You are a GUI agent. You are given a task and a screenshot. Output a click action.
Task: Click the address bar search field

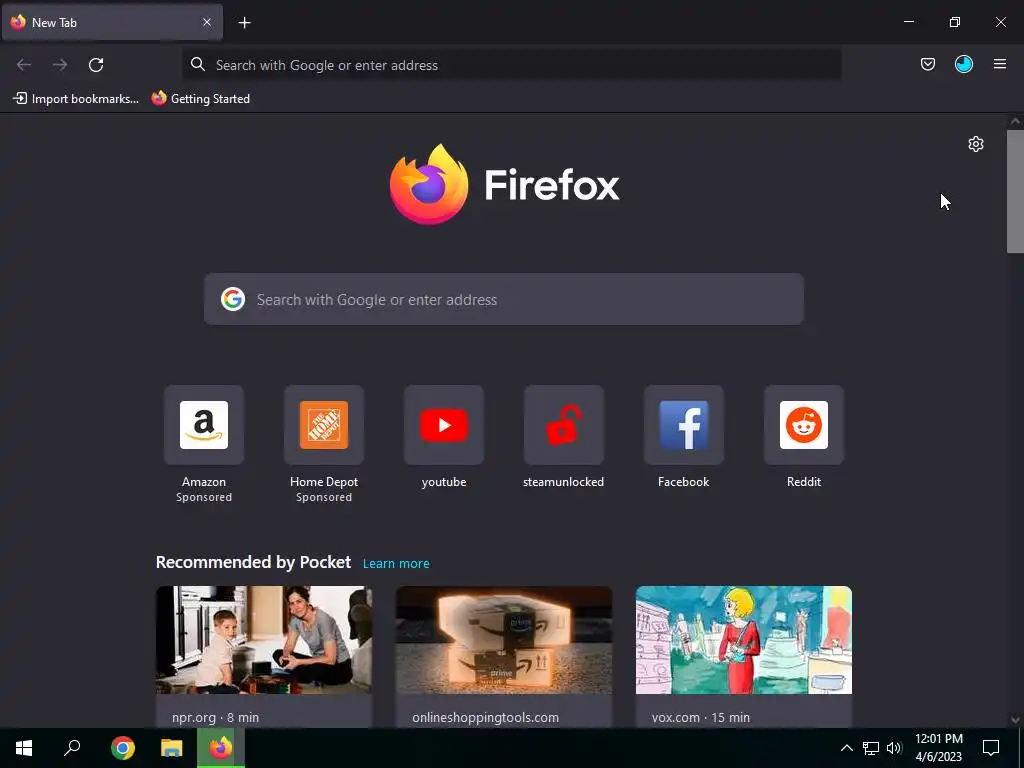511,65
